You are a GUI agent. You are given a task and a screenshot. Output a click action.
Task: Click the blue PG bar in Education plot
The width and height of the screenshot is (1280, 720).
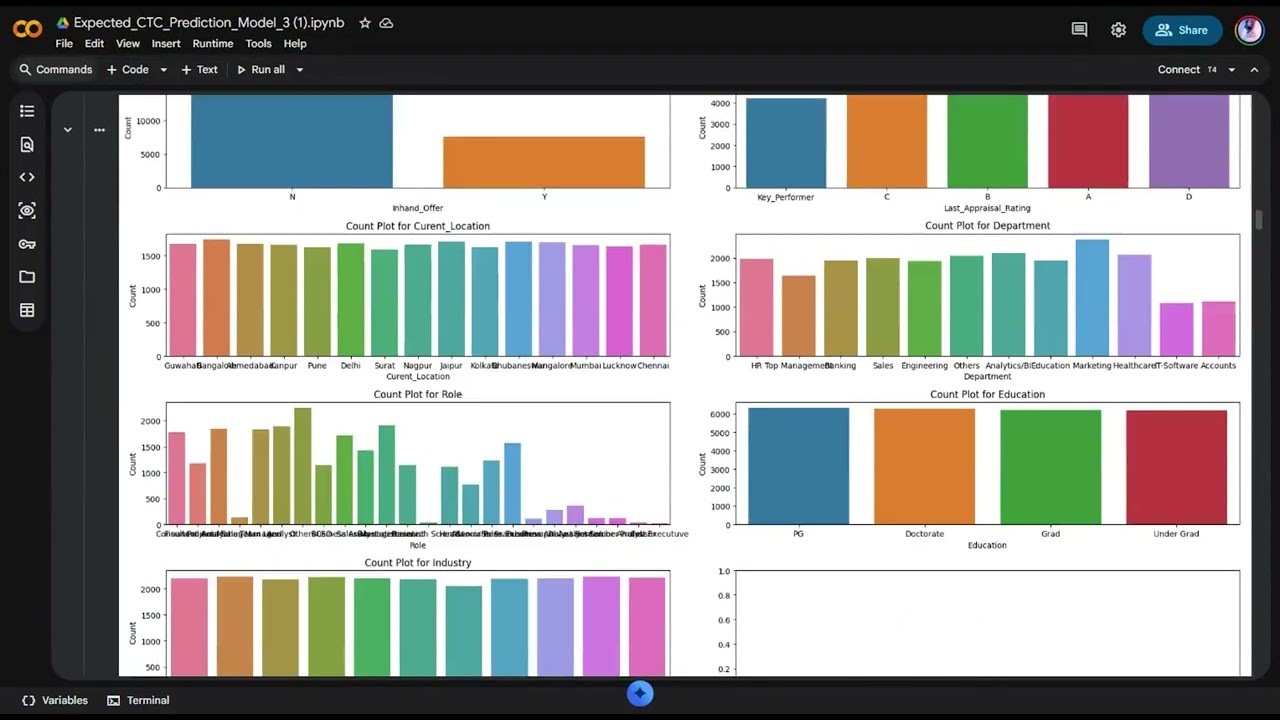798,466
